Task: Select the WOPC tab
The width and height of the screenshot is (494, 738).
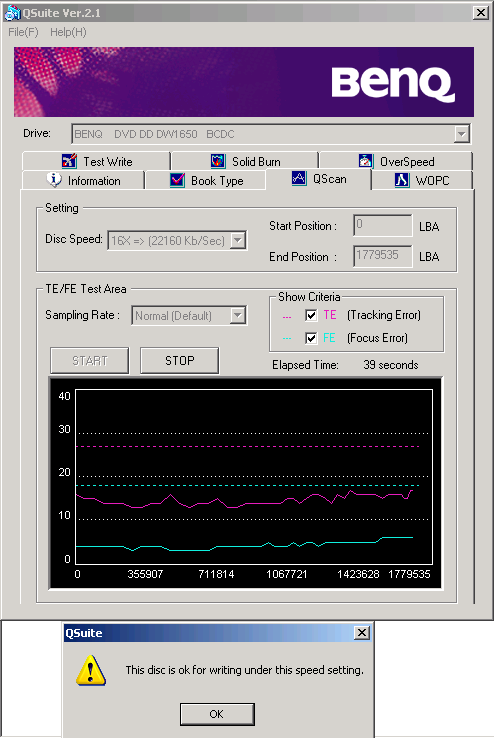Action: click(422, 180)
